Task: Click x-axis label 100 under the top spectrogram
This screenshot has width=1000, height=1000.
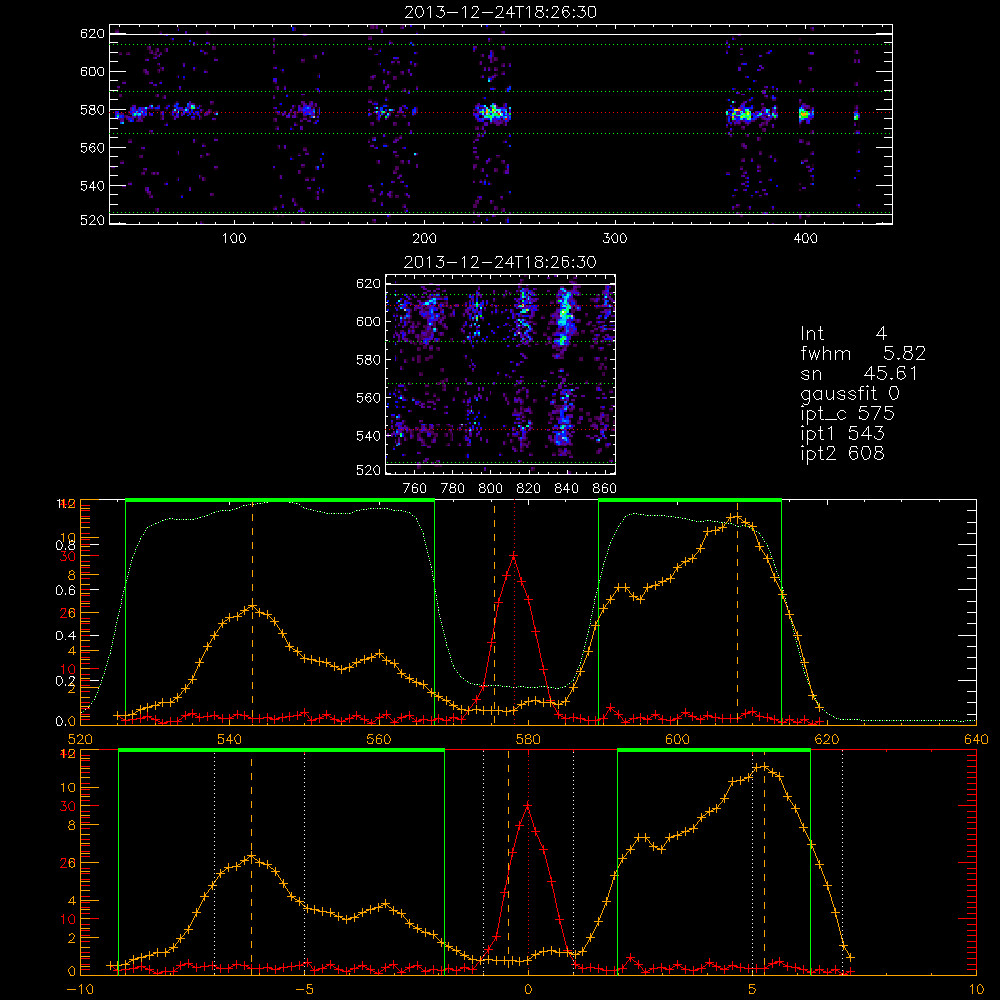Action: [x=234, y=239]
